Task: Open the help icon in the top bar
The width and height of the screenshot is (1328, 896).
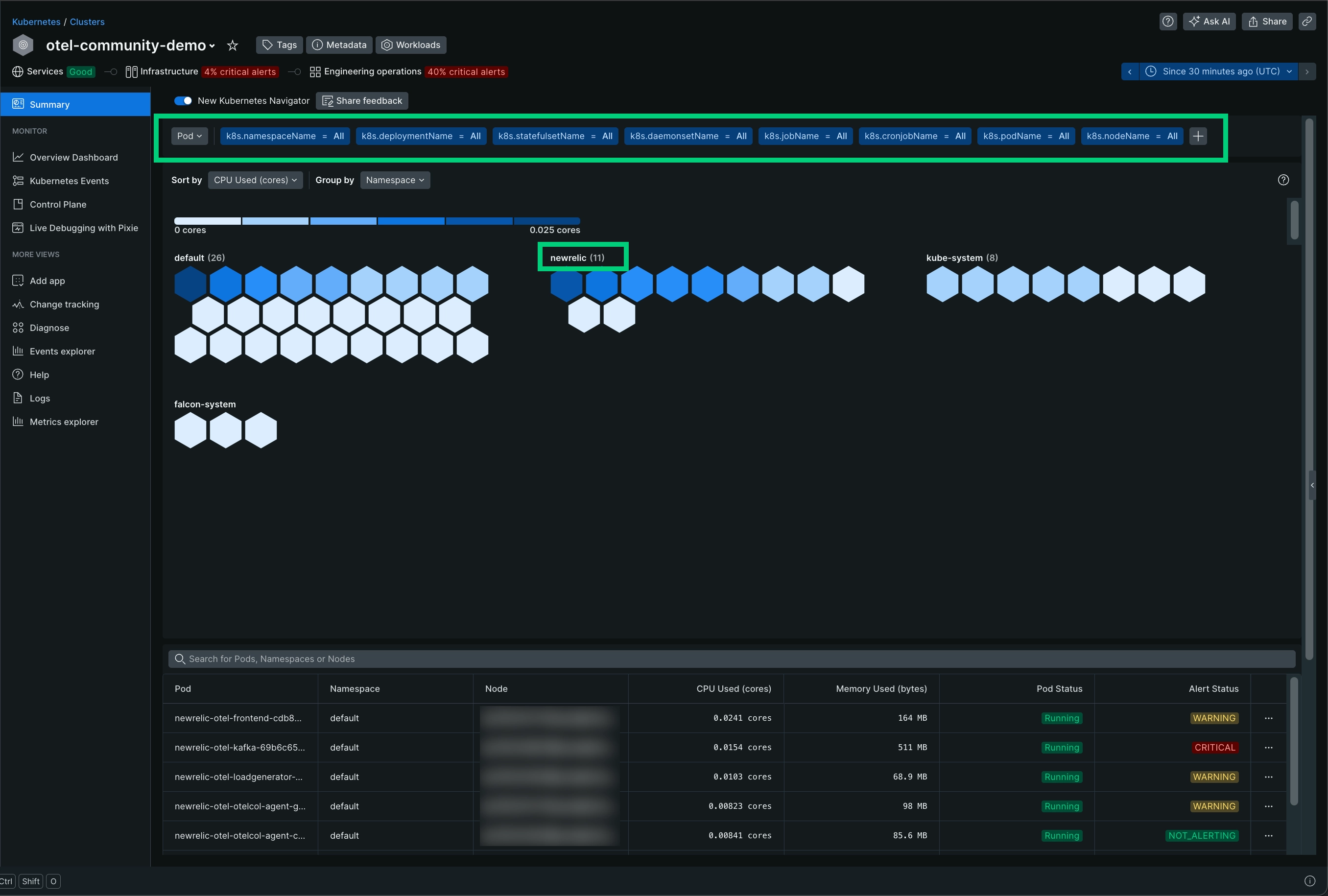Action: point(1168,21)
